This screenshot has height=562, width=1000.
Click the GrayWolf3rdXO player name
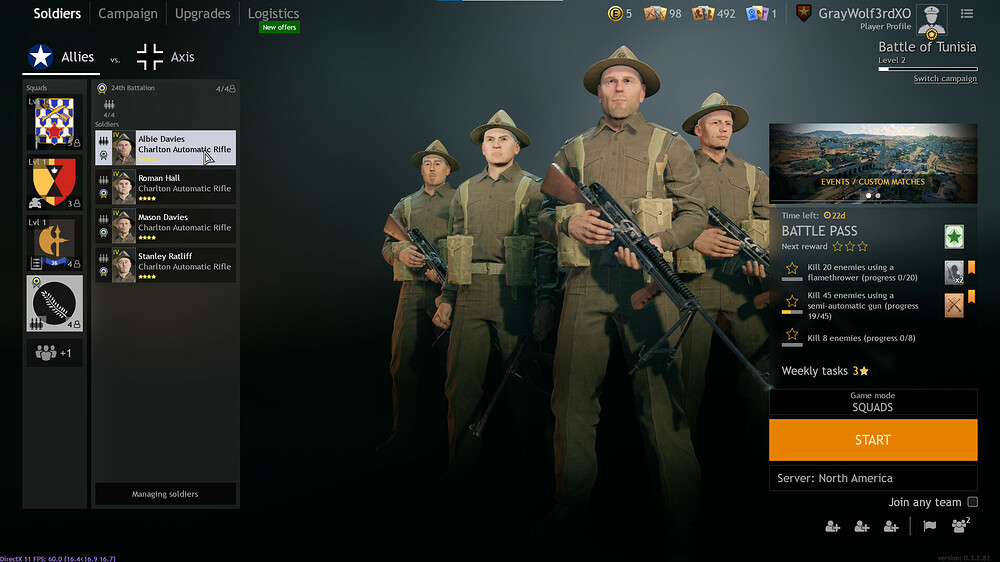(864, 13)
